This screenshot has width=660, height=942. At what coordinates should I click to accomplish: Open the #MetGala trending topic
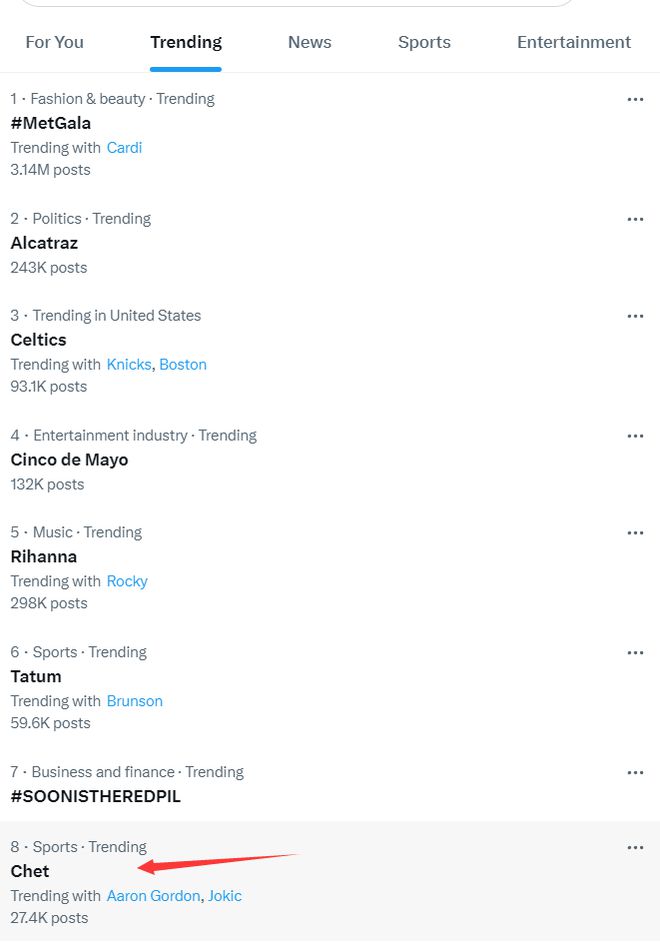[x=50, y=123]
